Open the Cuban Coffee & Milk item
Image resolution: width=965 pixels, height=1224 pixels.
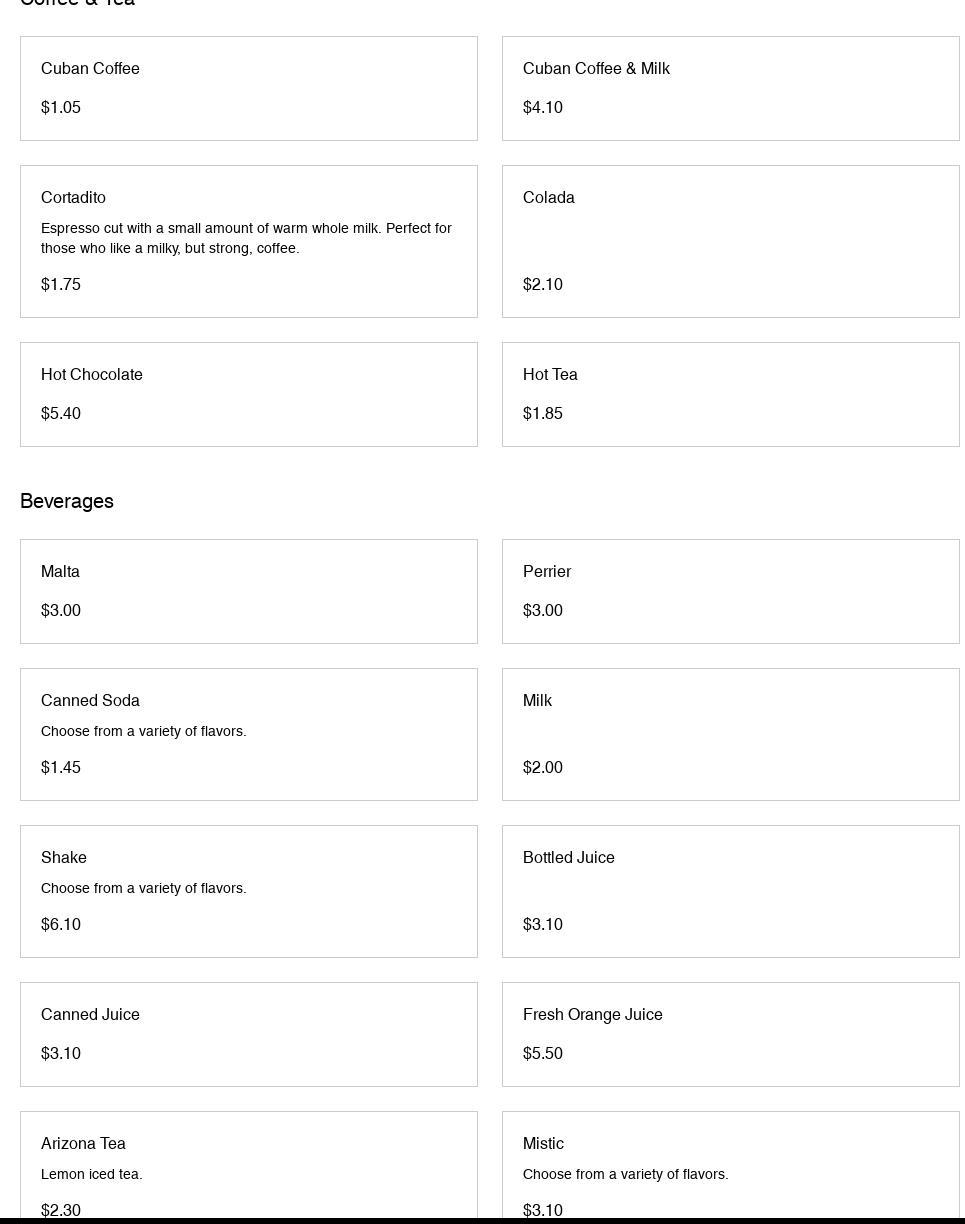tap(731, 88)
